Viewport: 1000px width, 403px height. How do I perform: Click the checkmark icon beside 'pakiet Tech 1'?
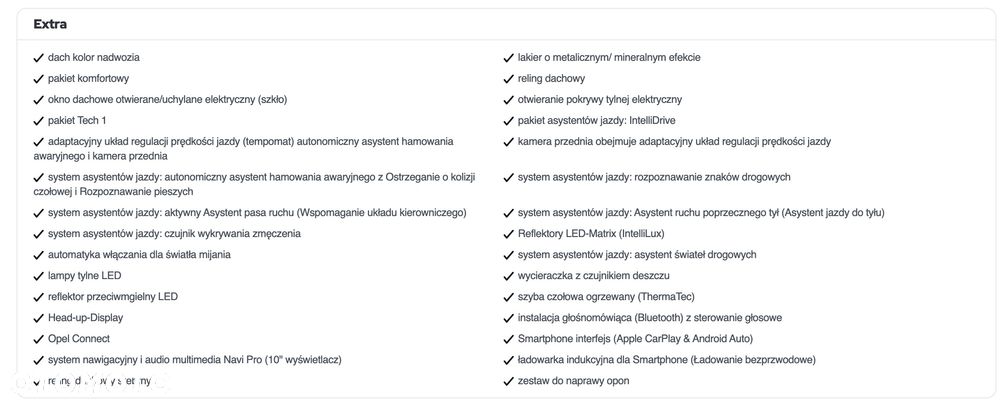(38, 121)
